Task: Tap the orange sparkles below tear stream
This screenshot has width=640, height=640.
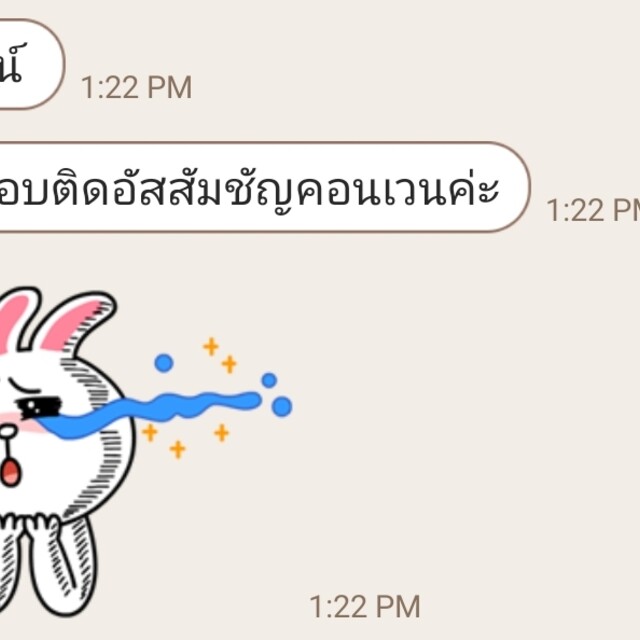Action: tap(185, 441)
